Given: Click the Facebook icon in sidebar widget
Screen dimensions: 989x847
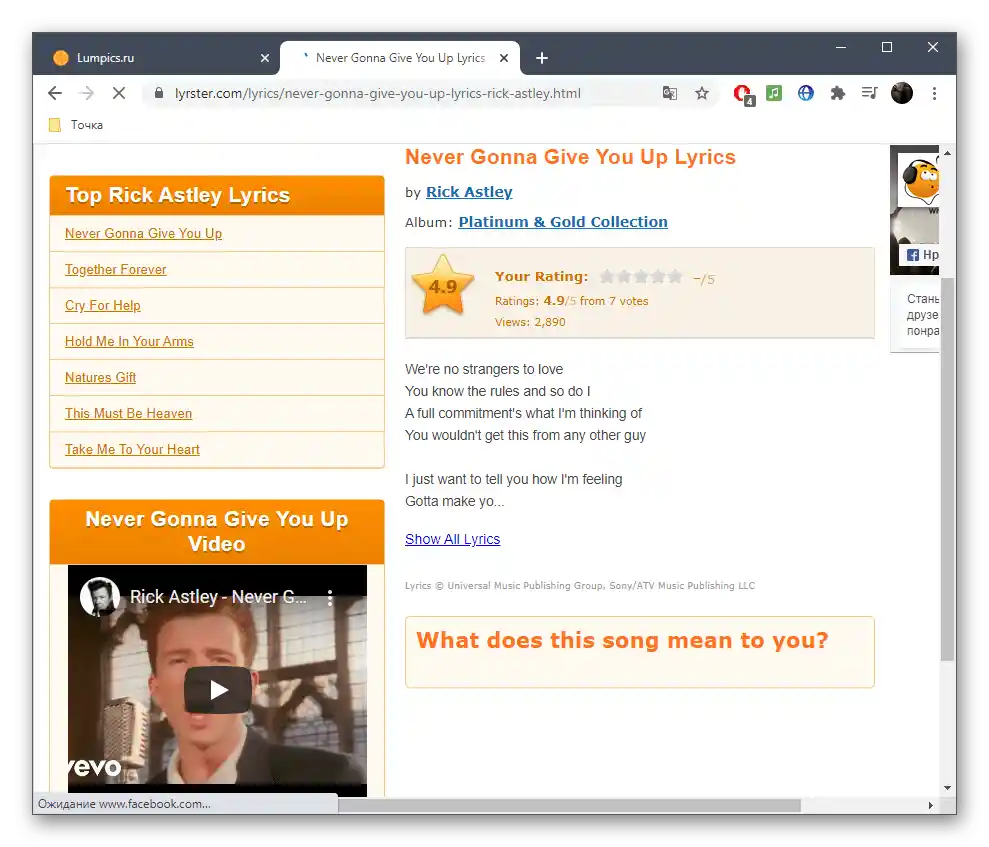Looking at the screenshot, I should (913, 255).
